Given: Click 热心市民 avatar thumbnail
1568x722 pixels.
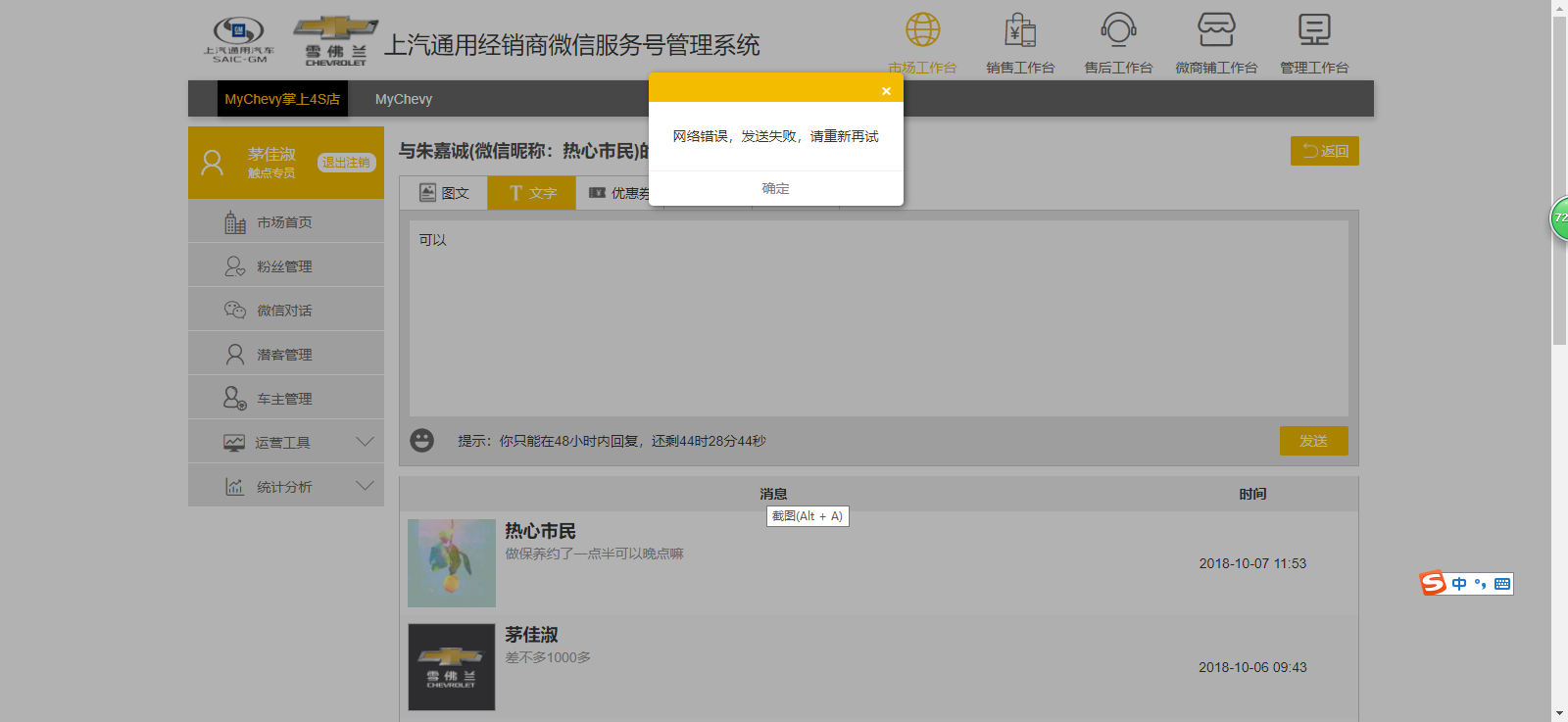Looking at the screenshot, I should 452,563.
